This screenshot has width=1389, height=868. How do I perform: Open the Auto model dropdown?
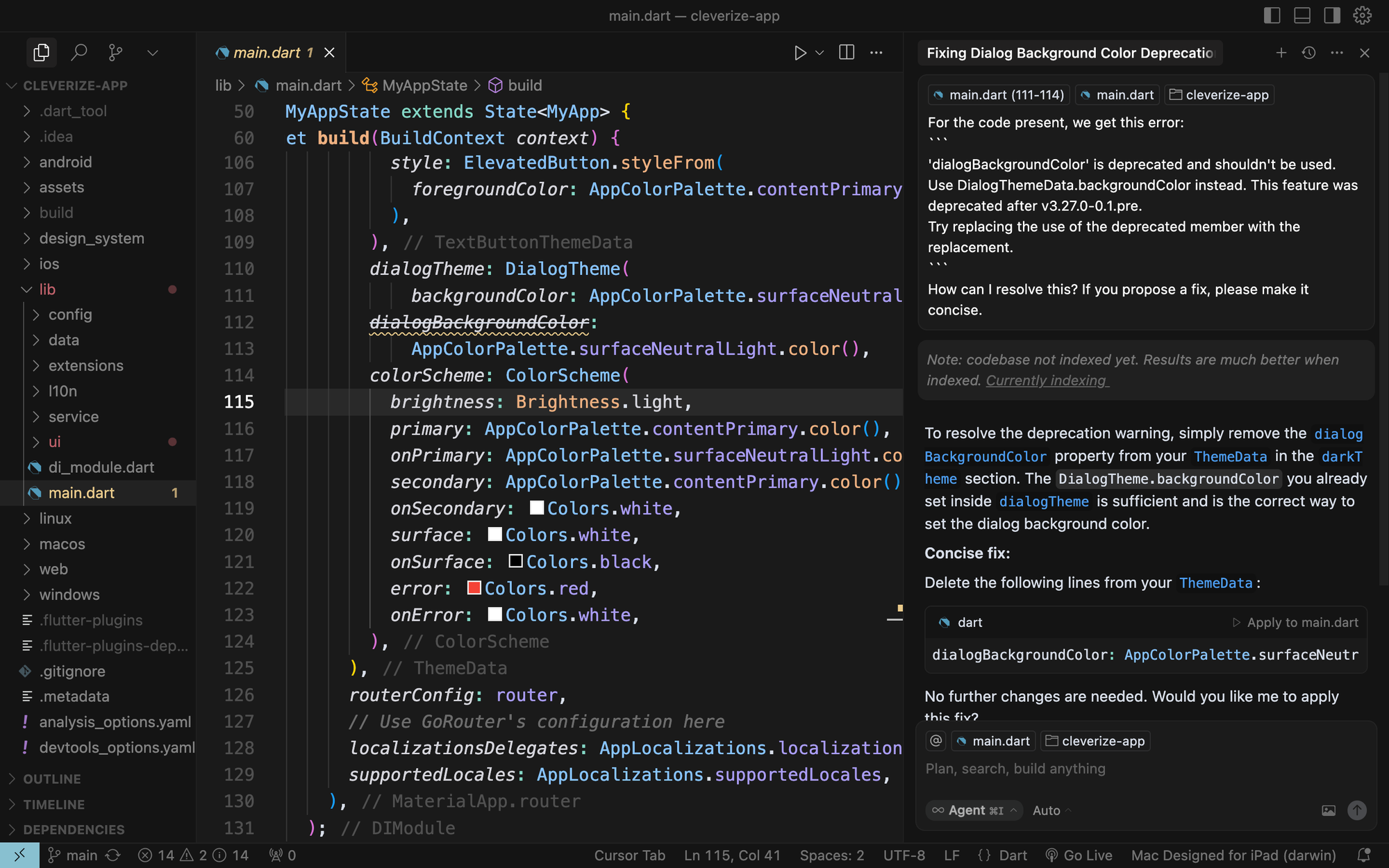point(1051,810)
